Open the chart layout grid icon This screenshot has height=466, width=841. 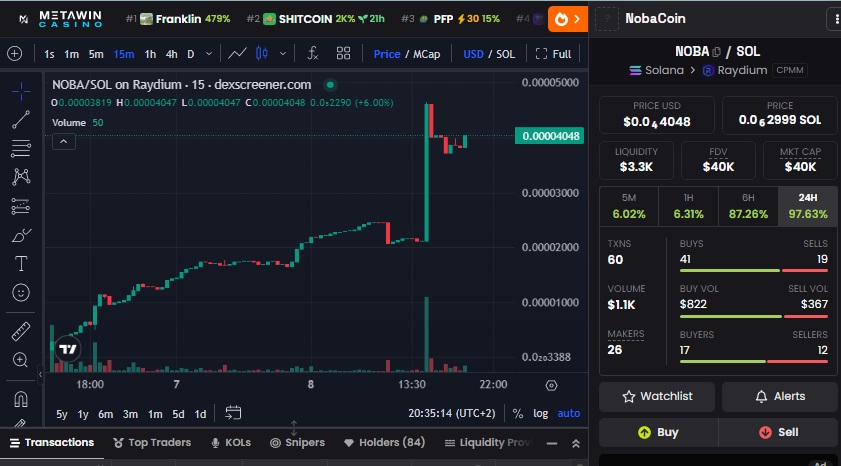(x=343, y=54)
